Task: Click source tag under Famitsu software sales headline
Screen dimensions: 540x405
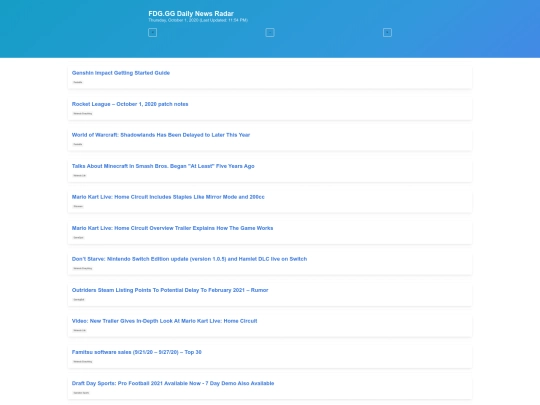Action: click(x=83, y=361)
